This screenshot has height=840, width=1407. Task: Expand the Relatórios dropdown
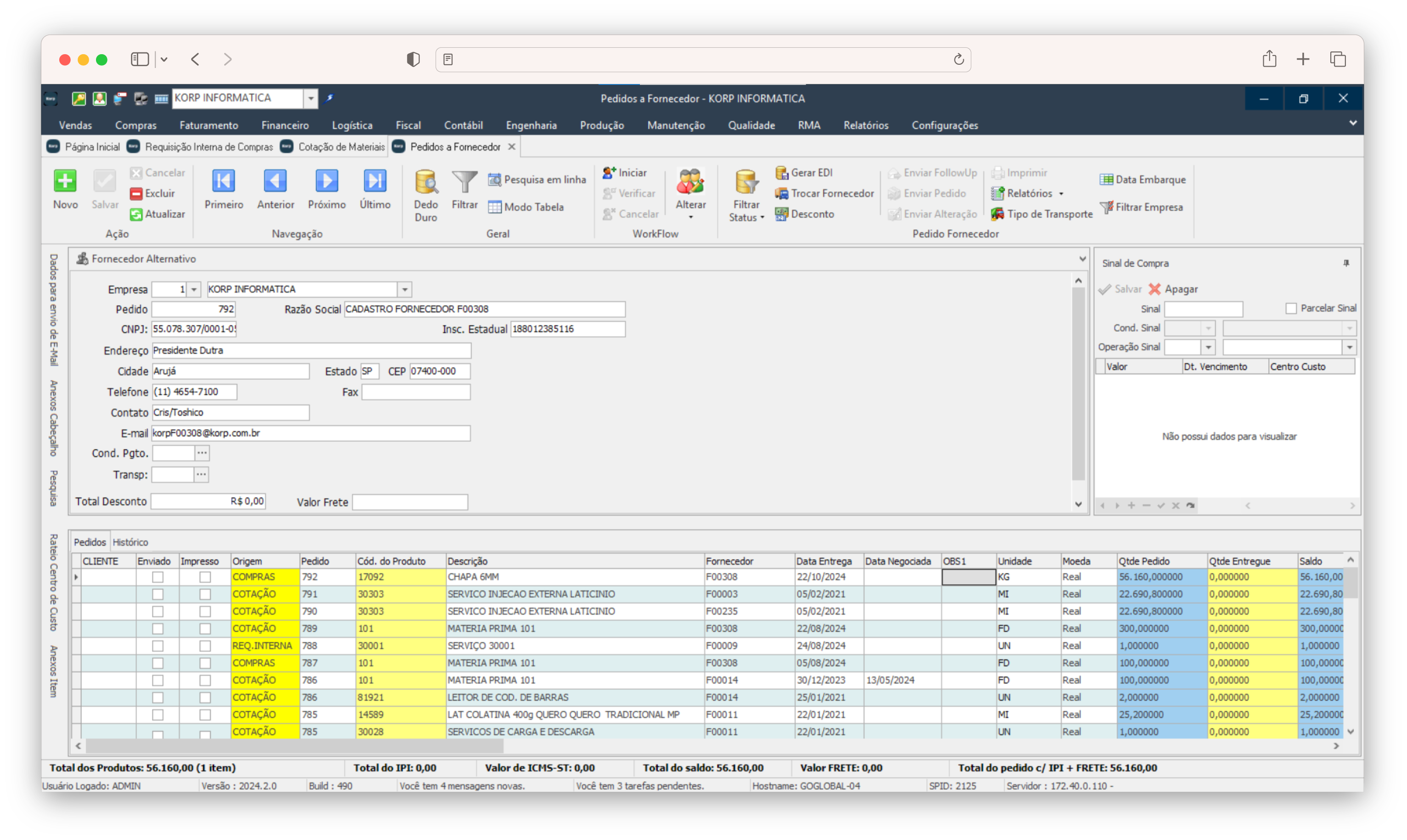coord(1061,194)
